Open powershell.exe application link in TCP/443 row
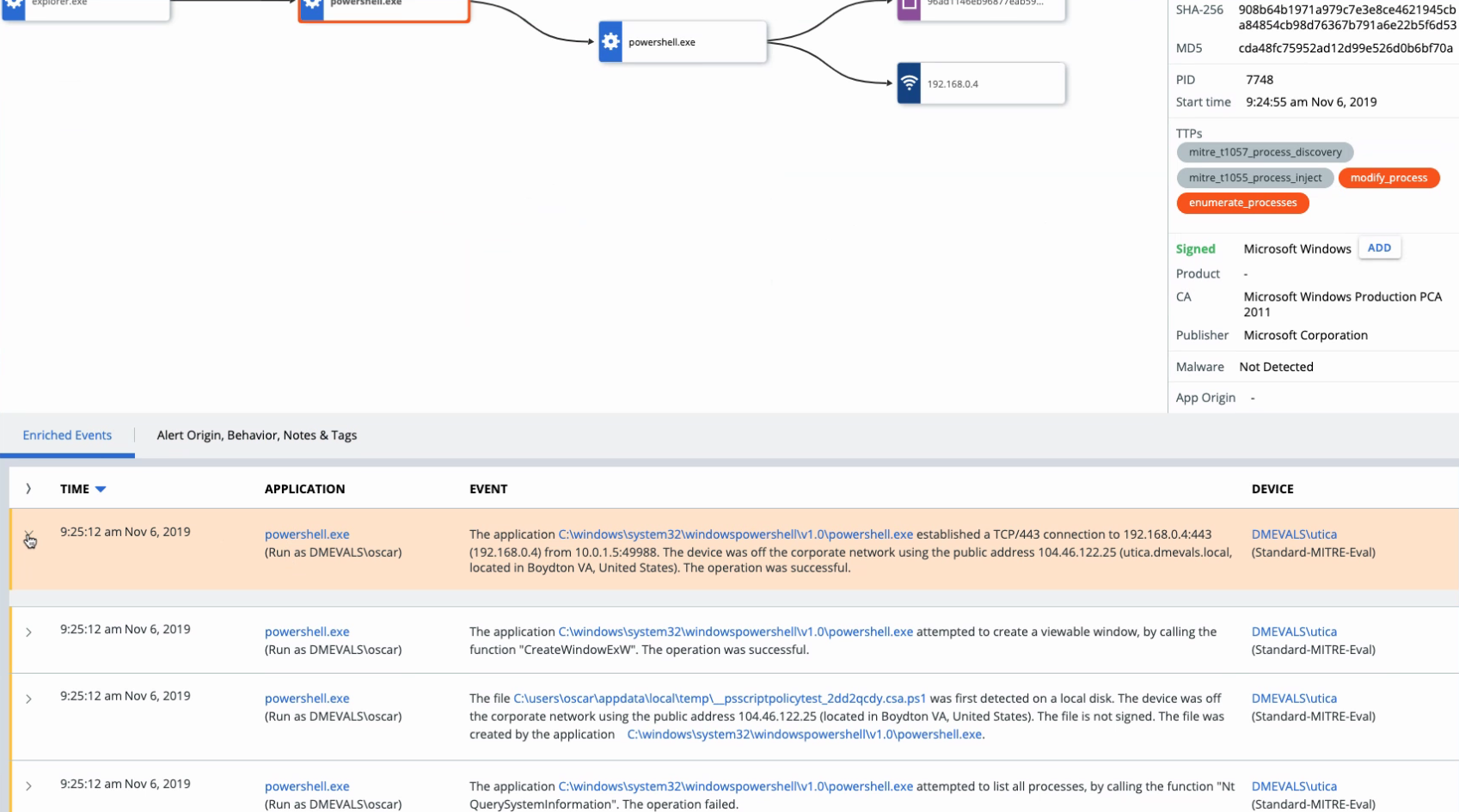Screen dimensions: 1459x812 coord(307,534)
